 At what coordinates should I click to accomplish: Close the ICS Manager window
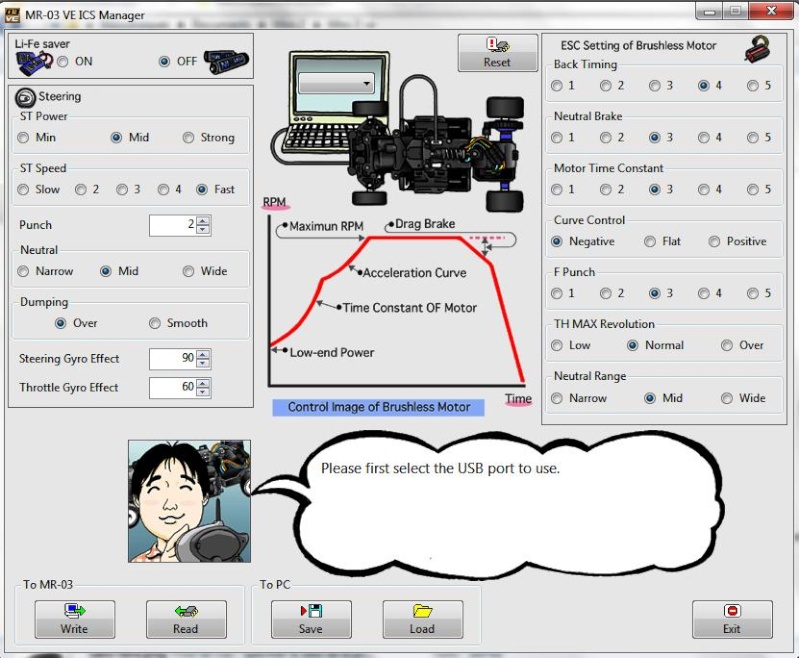(x=771, y=10)
